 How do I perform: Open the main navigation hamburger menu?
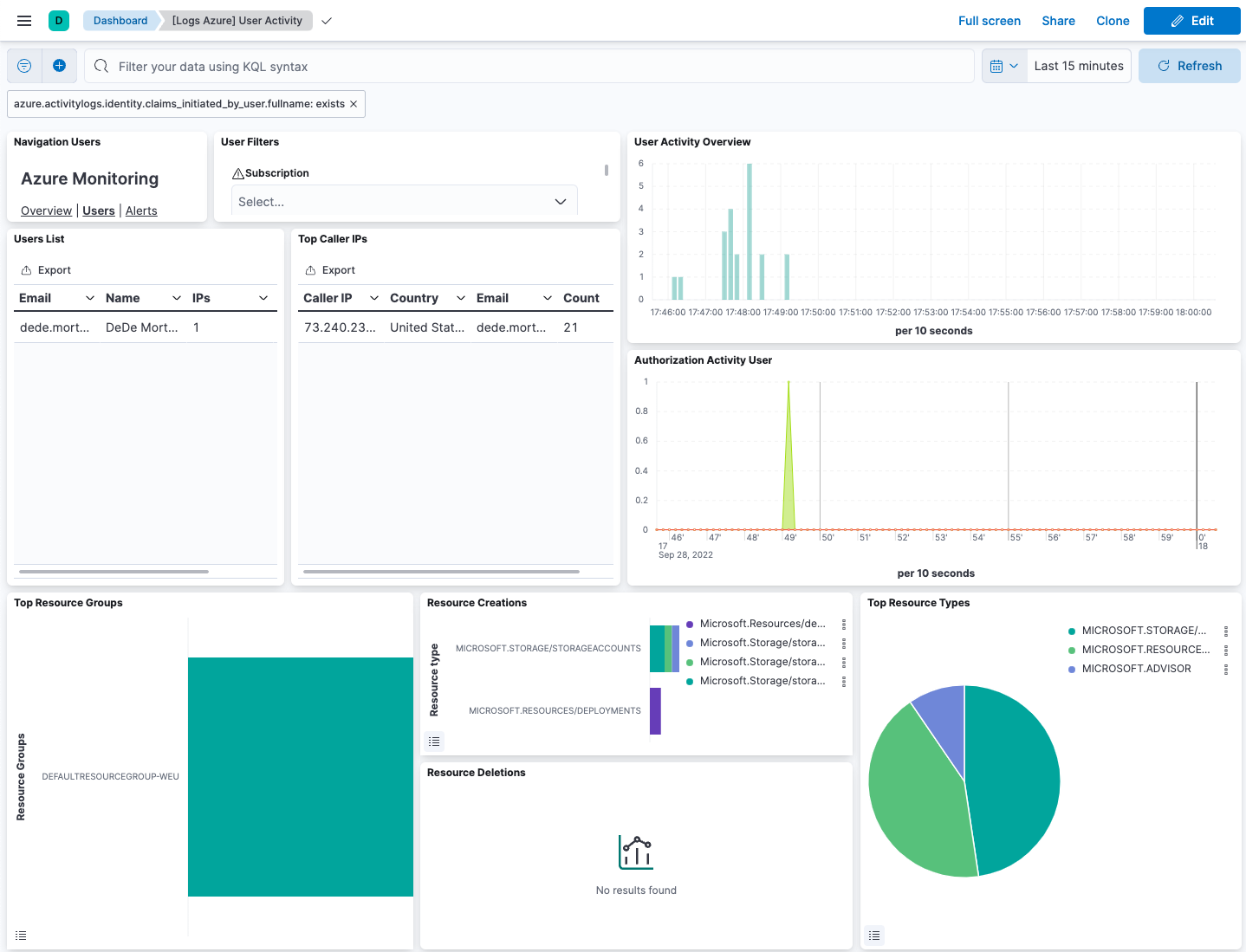[x=23, y=20]
